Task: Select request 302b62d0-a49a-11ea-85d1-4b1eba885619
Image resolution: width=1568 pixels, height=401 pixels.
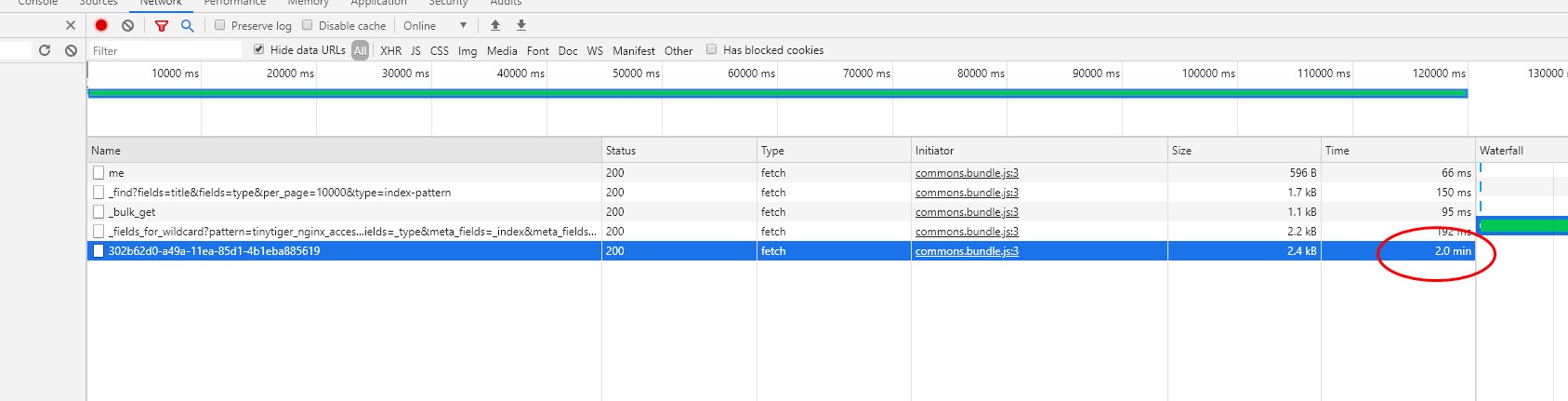Action: [781, 251]
